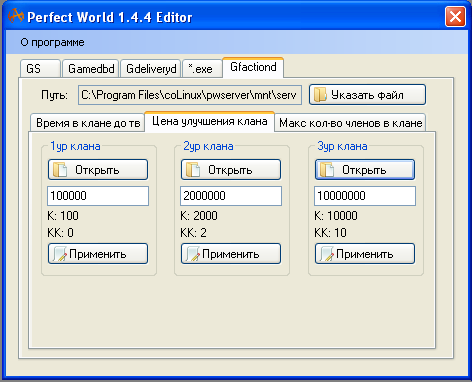Click Применить under 2ур клана
472x382 pixels.
pyautogui.click(x=231, y=254)
